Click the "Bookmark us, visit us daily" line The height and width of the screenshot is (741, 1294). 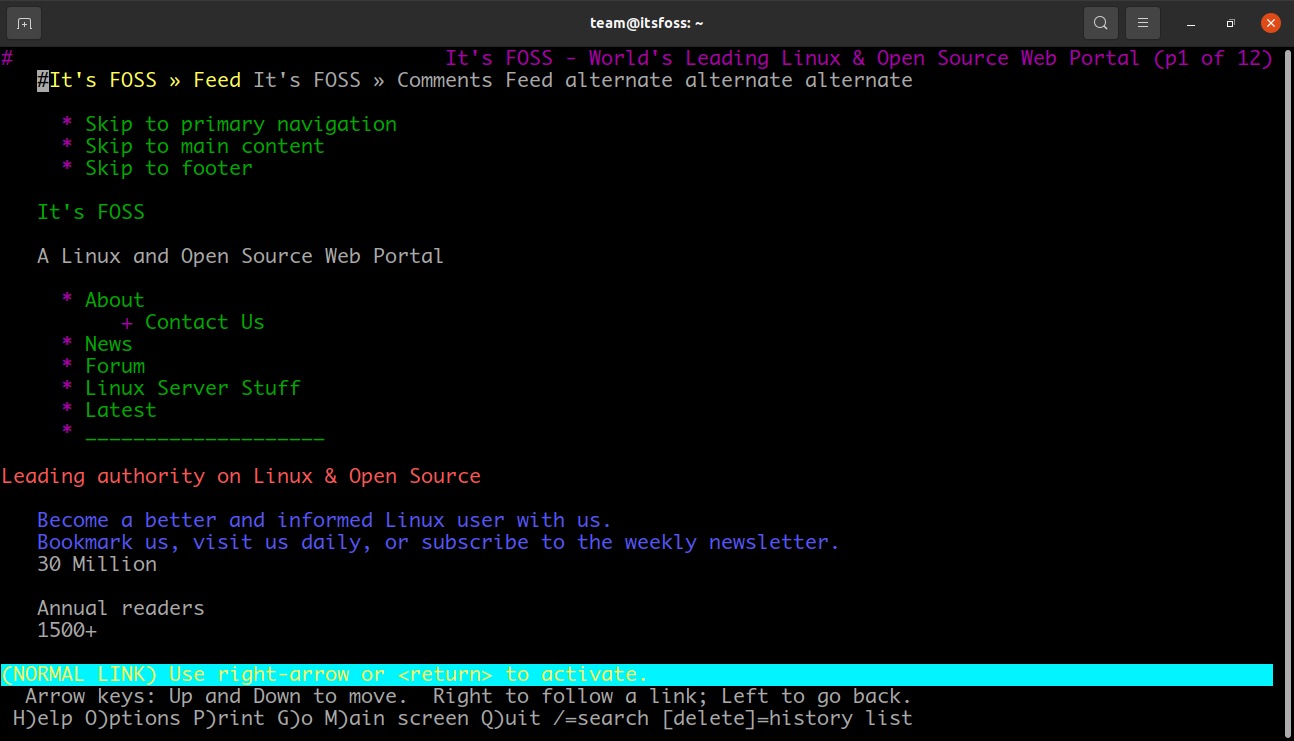(x=438, y=542)
